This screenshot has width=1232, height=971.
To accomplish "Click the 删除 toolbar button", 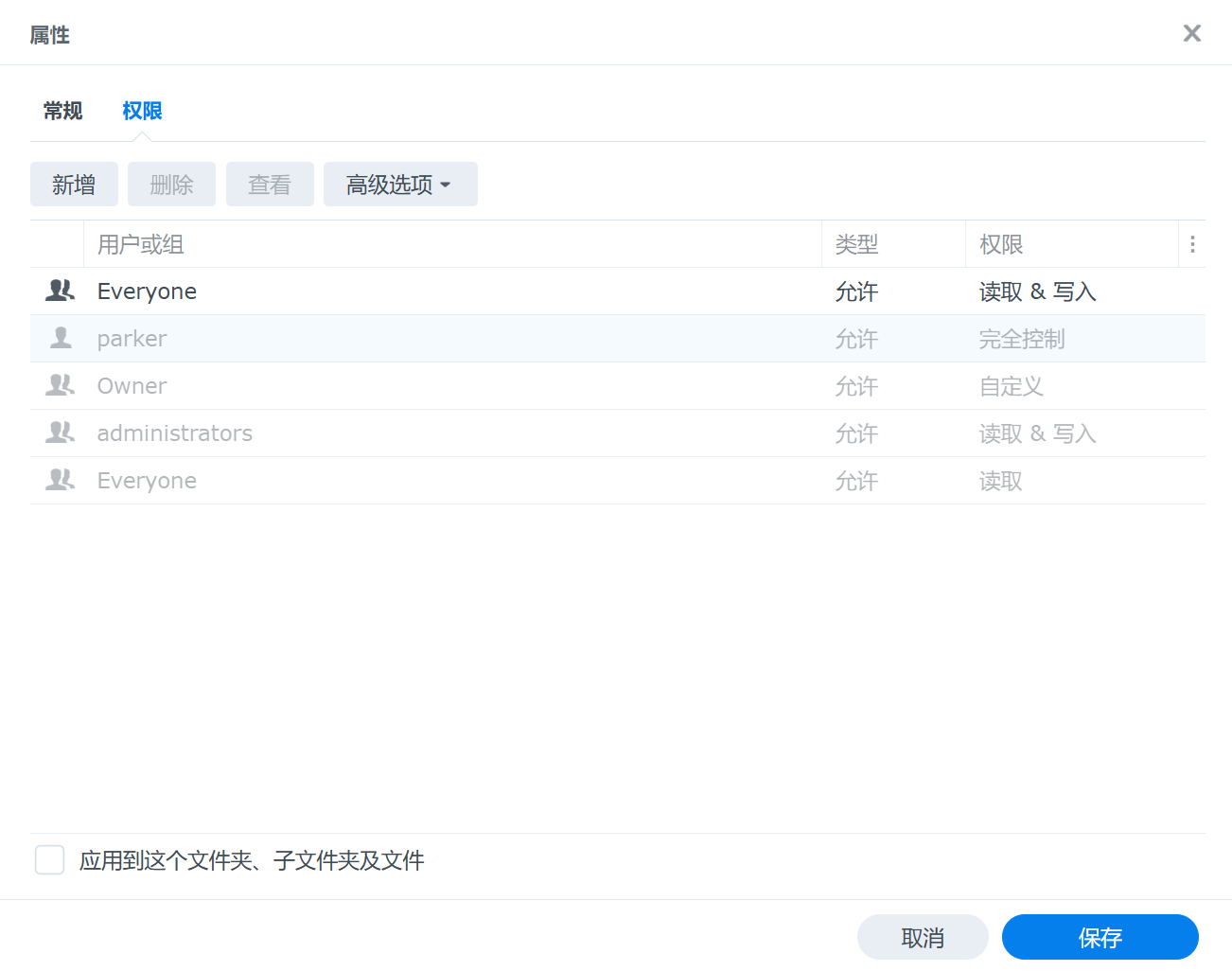I will (x=171, y=184).
